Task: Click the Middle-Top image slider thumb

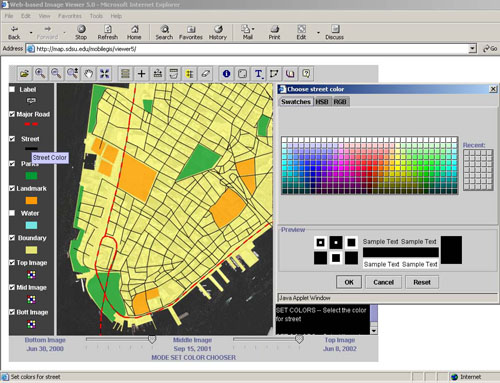Action: (299, 339)
